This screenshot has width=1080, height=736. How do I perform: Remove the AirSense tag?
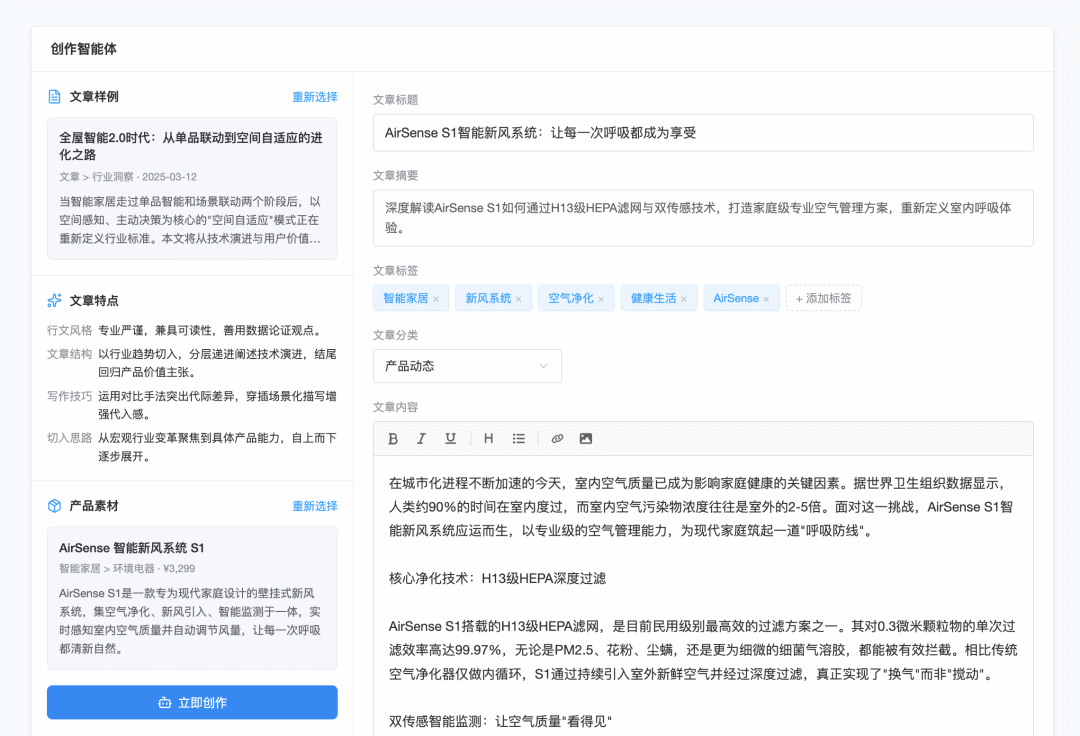pyautogui.click(x=767, y=299)
